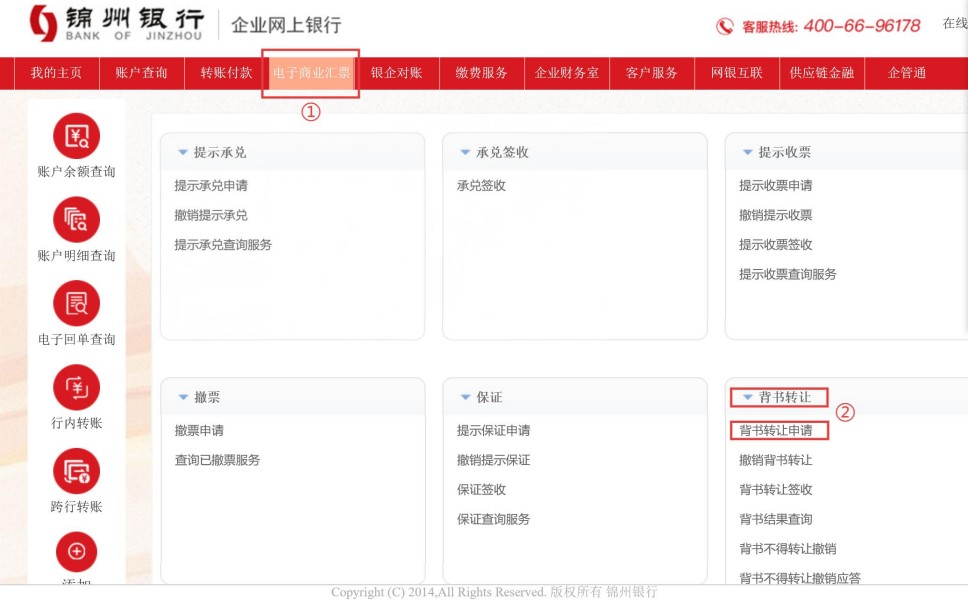Open the cross-bank transfer icon
Viewport: 968px width, 600px height.
click(76, 471)
